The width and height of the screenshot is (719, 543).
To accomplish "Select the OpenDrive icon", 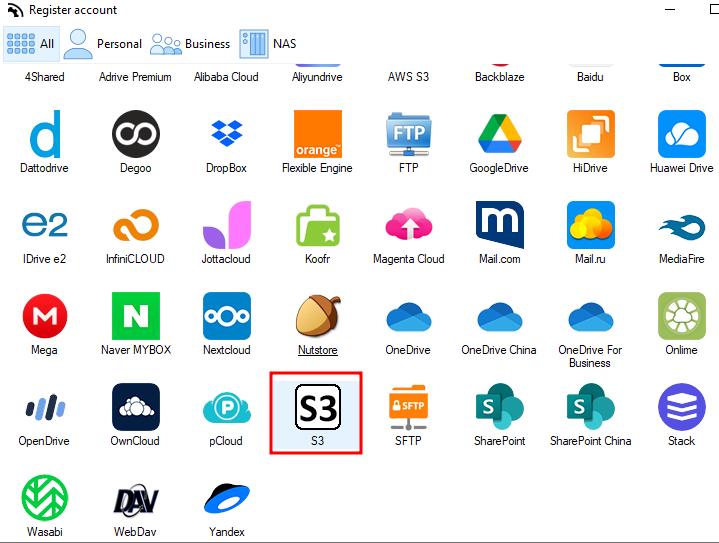I will tap(44, 407).
